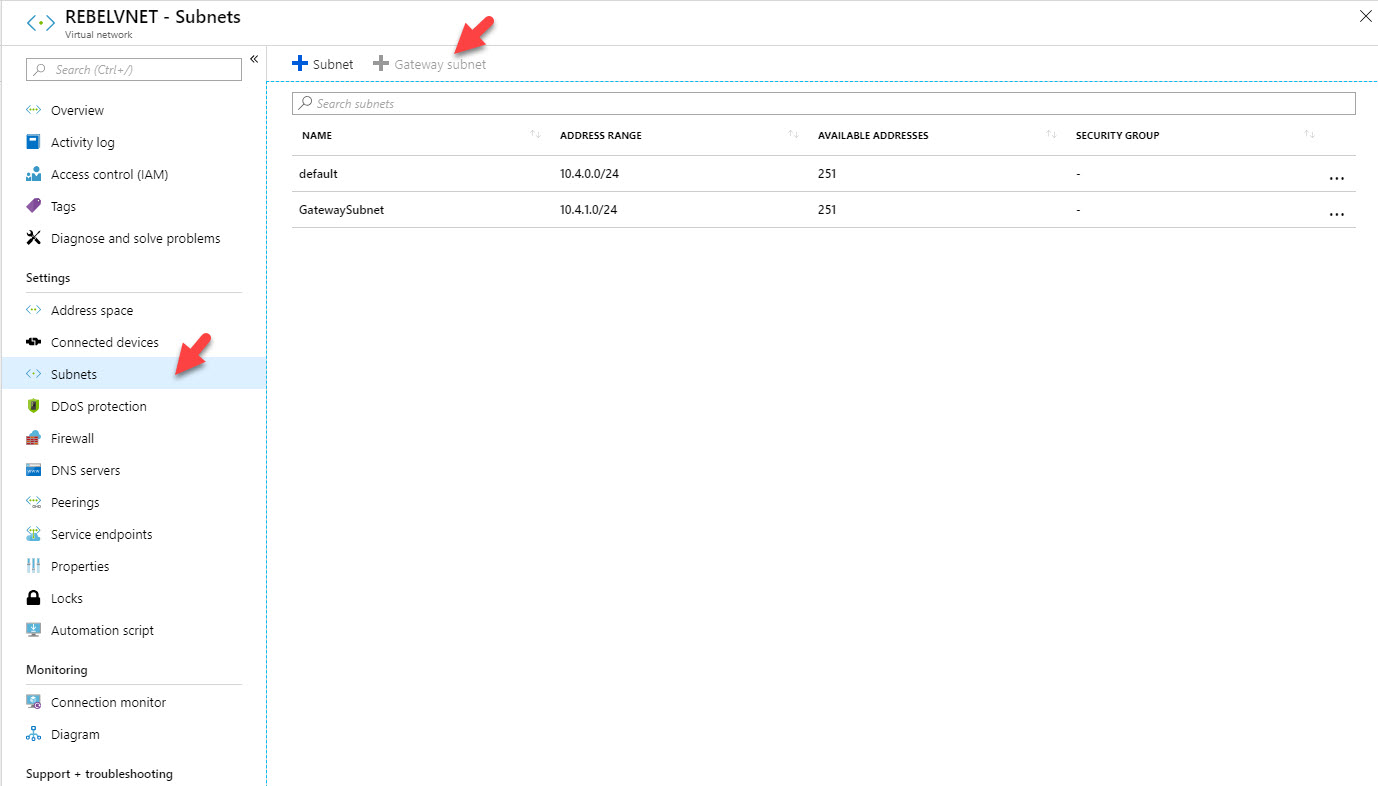Open the Peerings settings page
The width and height of the screenshot is (1378, 786).
pyautogui.click(x=133, y=502)
